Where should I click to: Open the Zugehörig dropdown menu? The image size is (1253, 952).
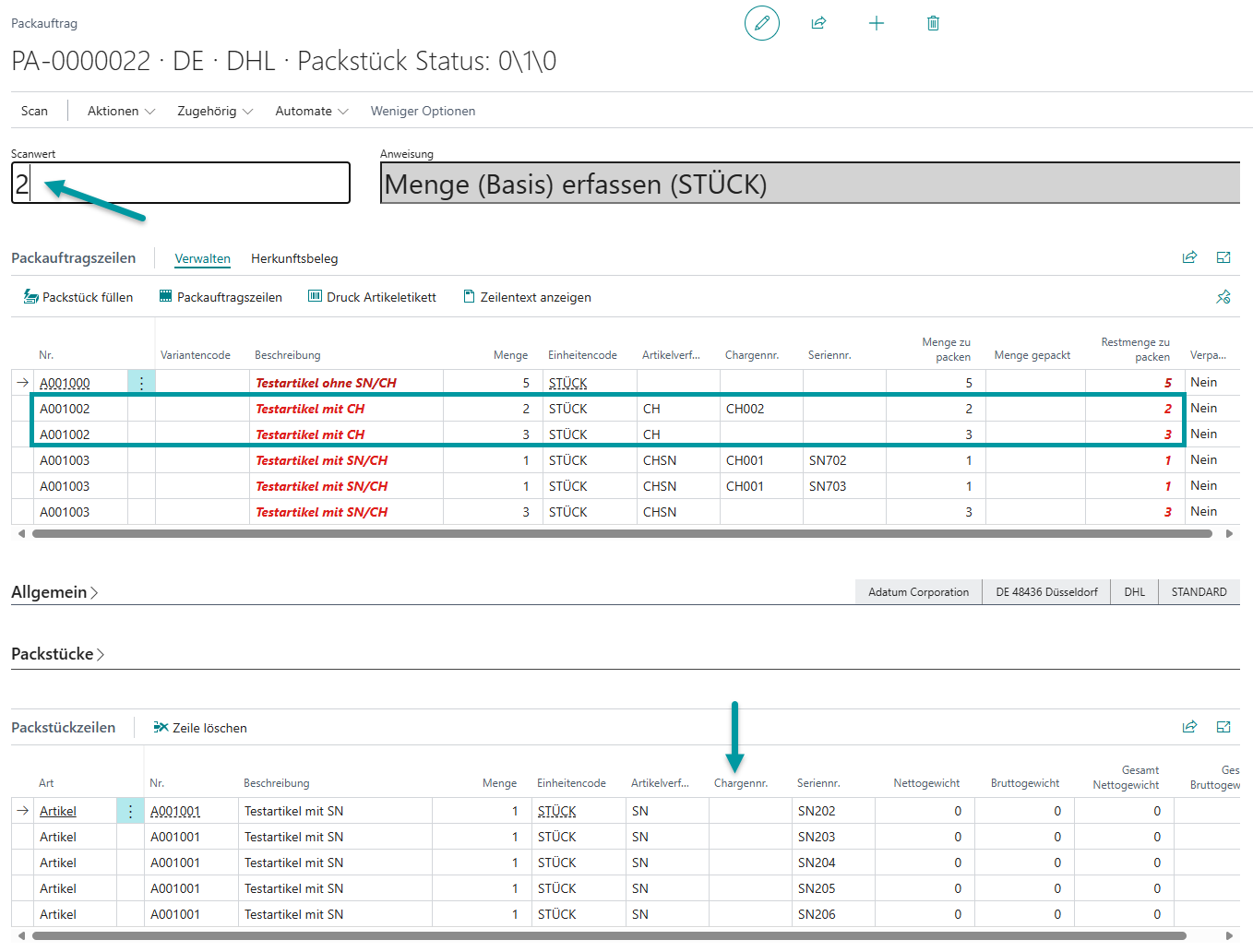tap(214, 111)
